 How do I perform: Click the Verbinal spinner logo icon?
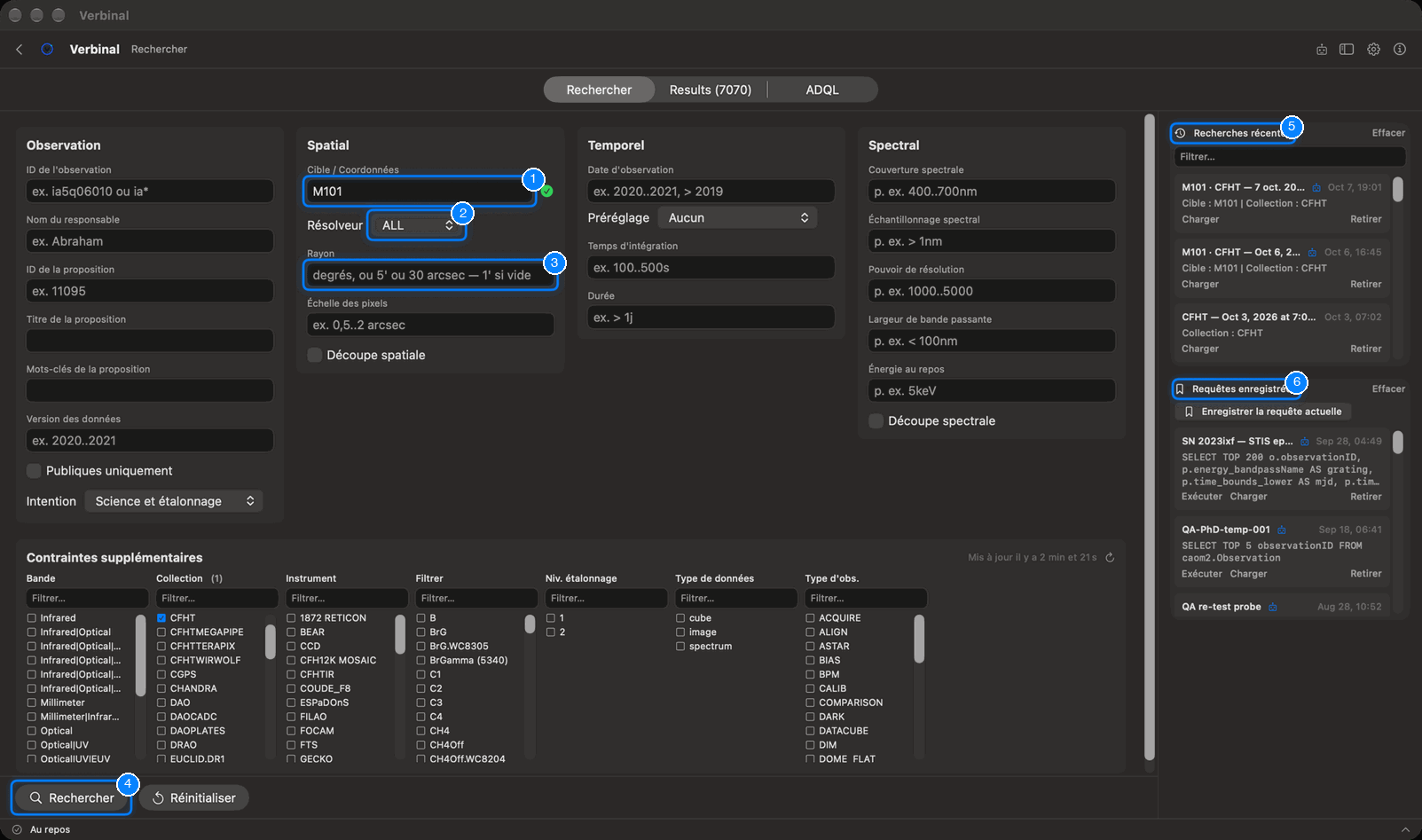coord(47,50)
